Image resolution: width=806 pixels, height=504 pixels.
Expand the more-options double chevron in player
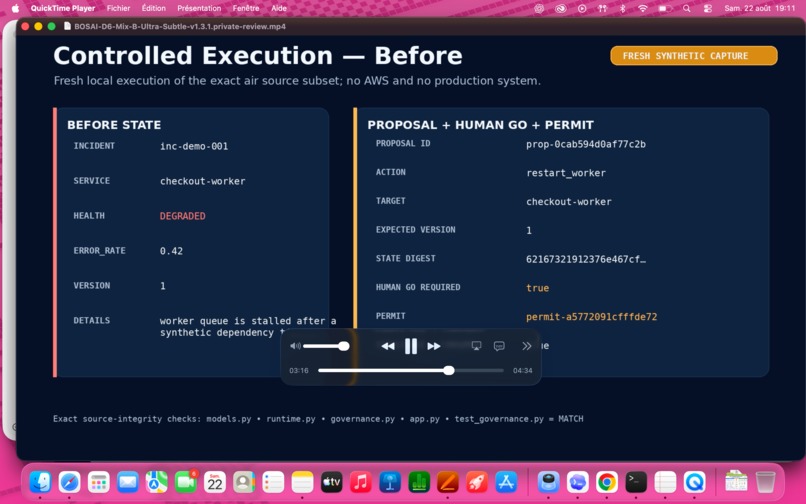(x=526, y=346)
